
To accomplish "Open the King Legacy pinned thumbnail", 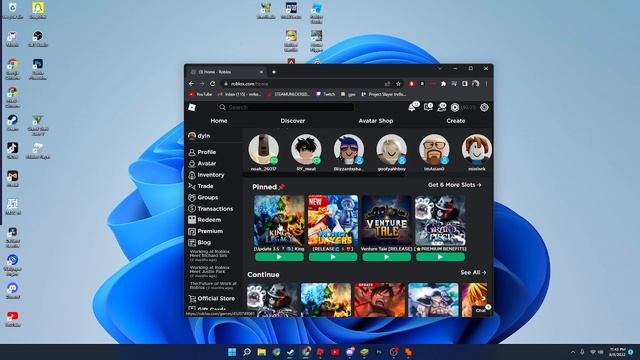I will tap(279, 220).
